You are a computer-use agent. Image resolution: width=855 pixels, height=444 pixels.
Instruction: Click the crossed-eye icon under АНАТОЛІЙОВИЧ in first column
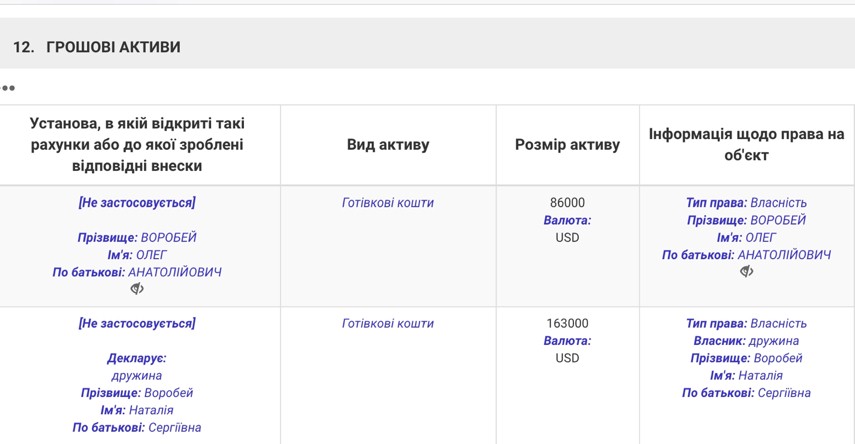tap(137, 289)
